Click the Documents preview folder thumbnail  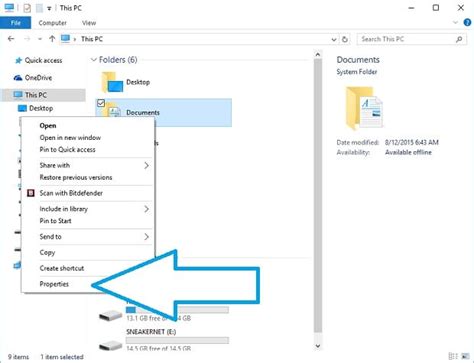364,108
